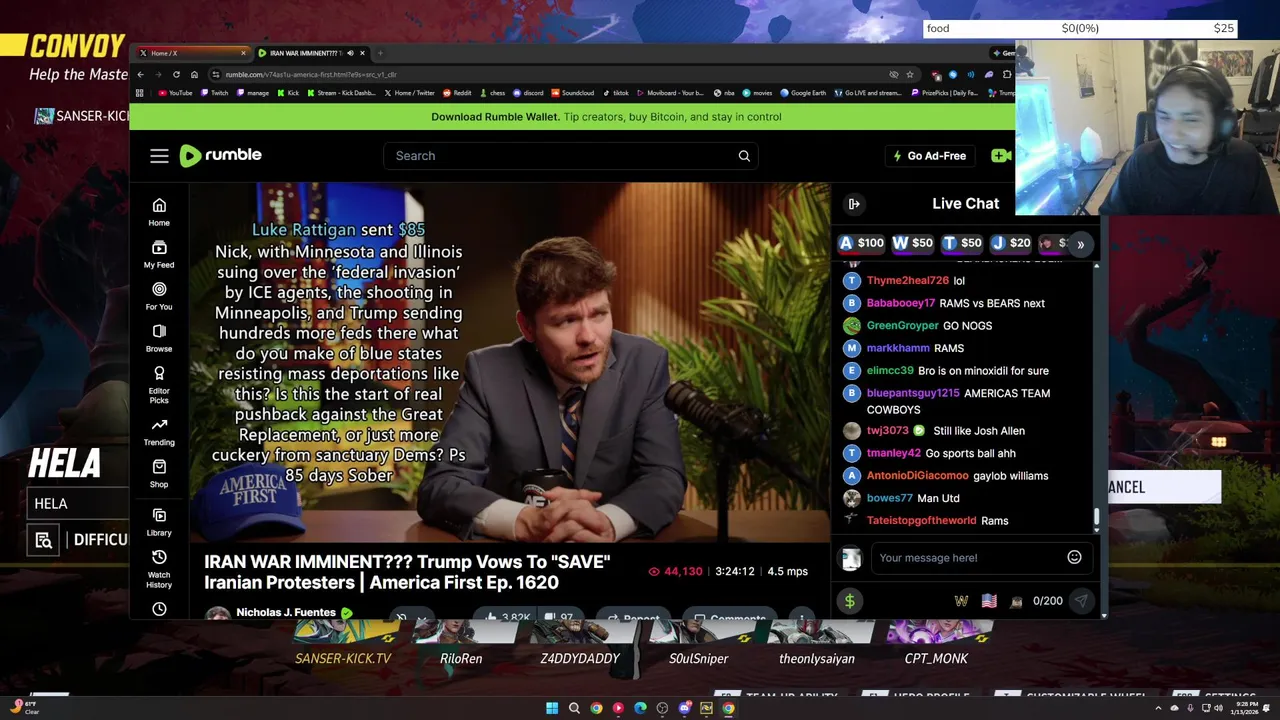Select the 44,130 viewer count

click(676, 572)
